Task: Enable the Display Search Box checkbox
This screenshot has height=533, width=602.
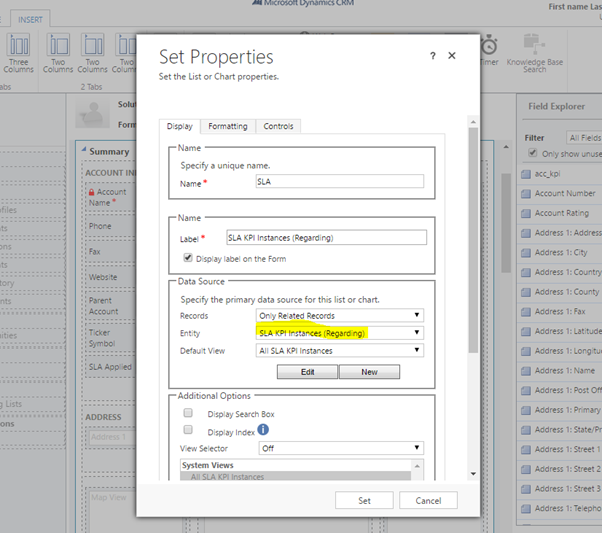Action: 188,413
